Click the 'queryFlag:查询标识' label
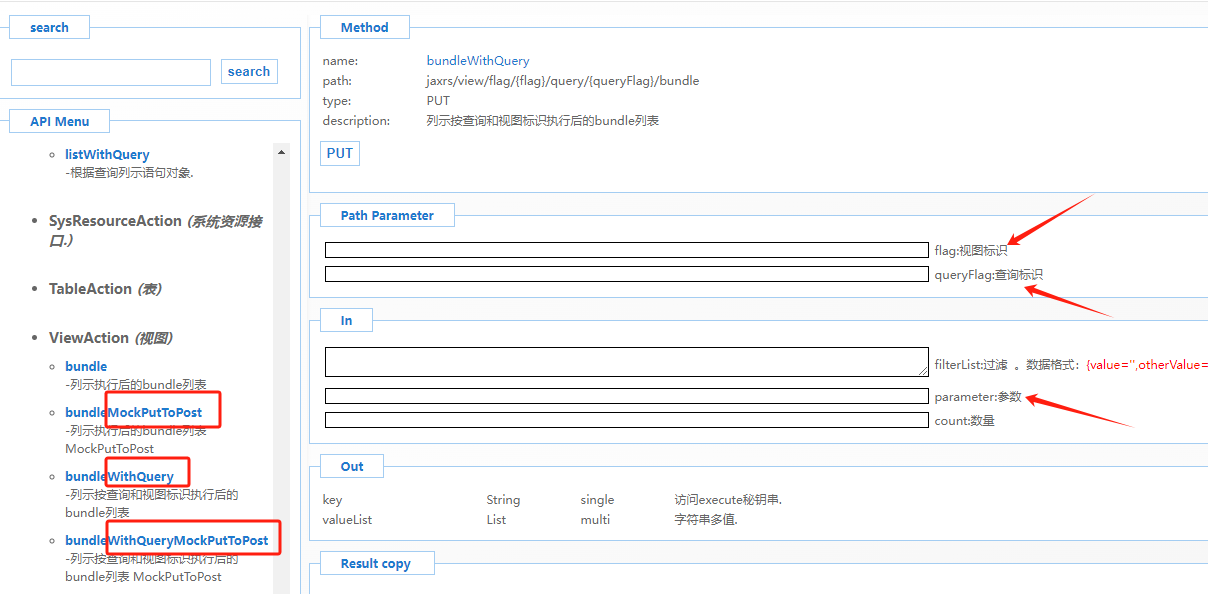 coord(989,275)
